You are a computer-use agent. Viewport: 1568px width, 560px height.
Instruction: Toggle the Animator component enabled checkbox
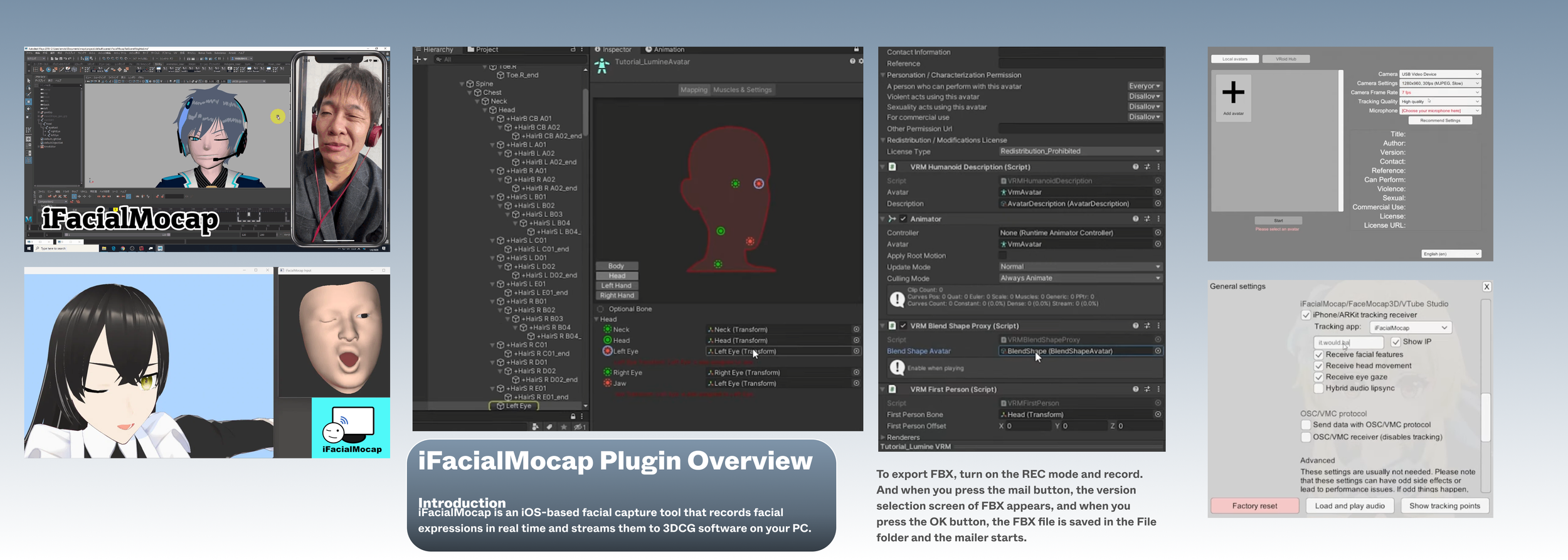pos(903,219)
